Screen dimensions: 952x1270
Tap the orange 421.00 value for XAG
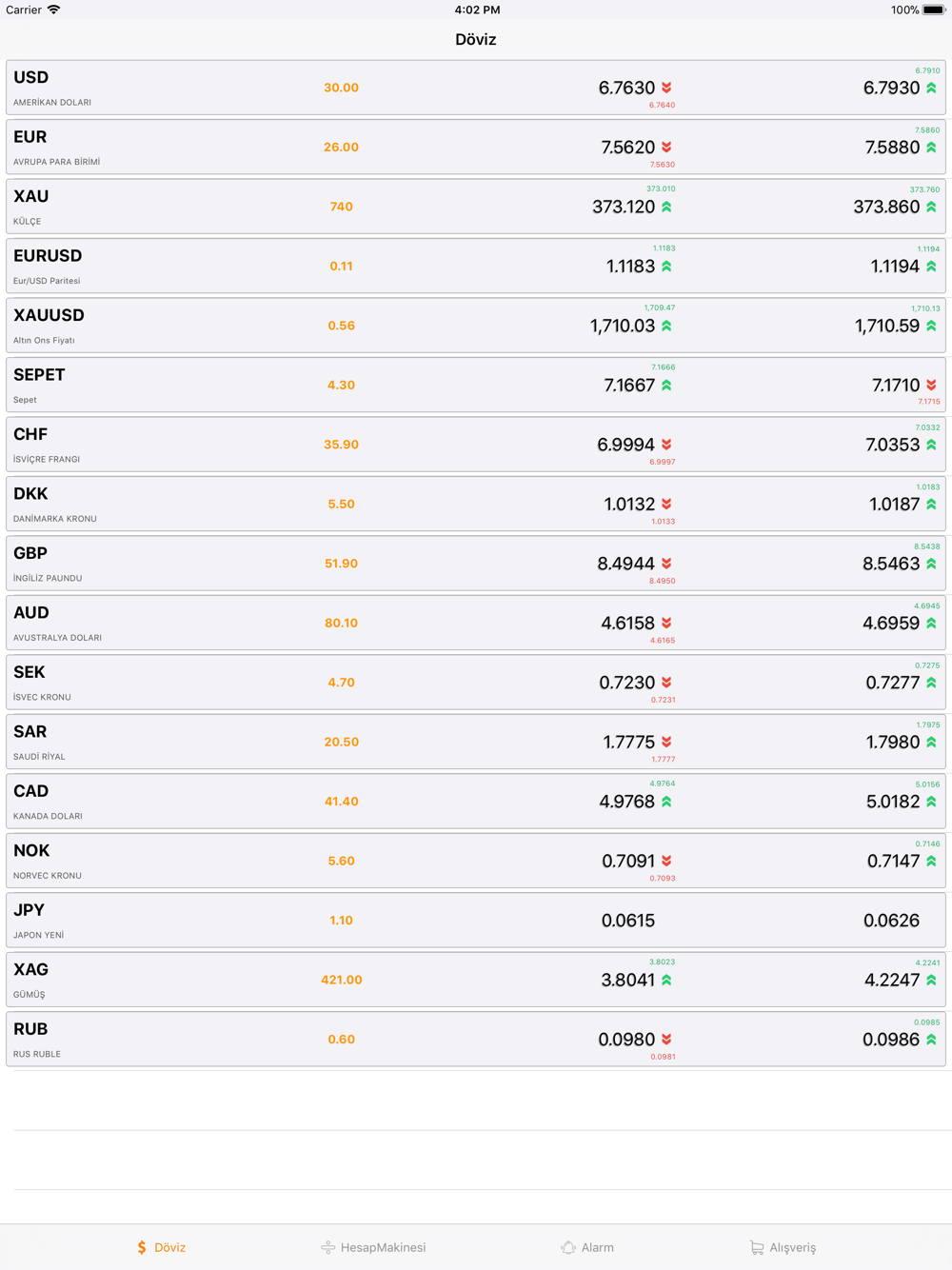coord(341,980)
